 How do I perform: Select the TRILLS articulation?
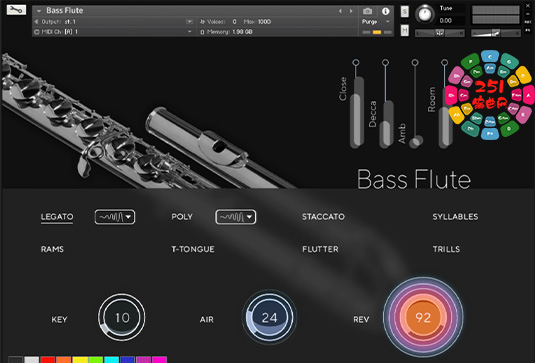pos(446,249)
